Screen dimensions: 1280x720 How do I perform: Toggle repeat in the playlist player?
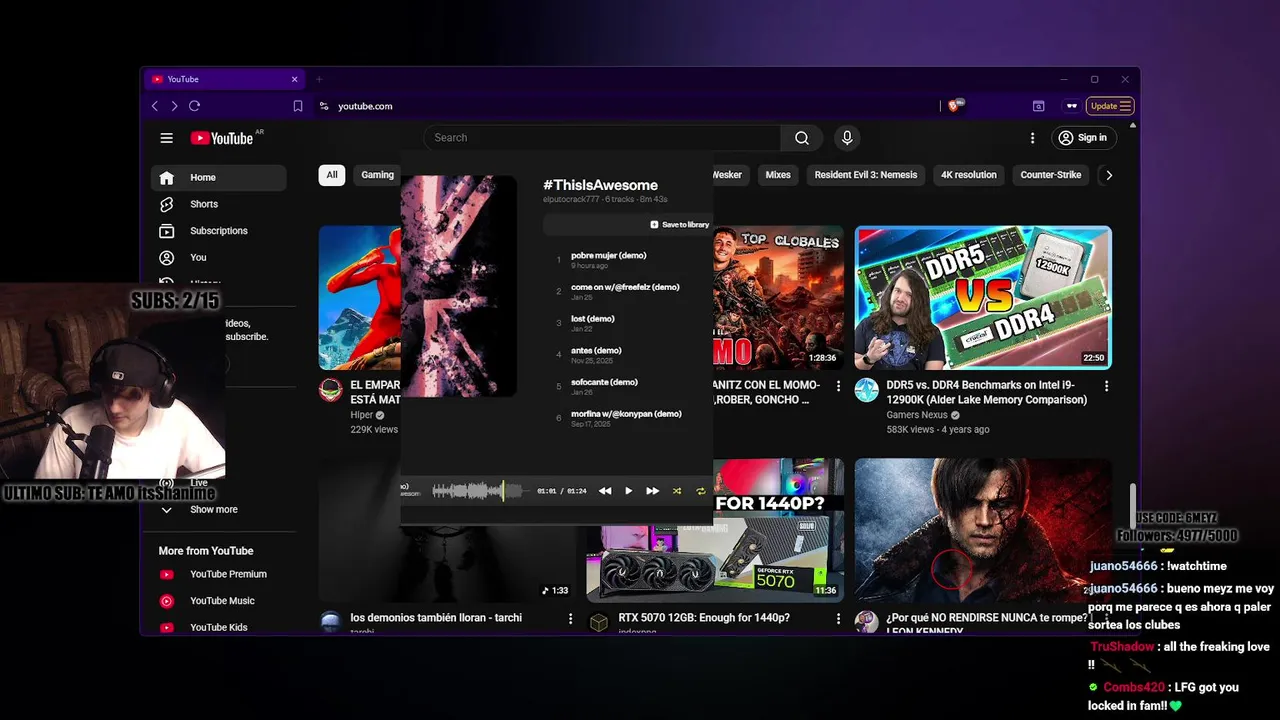click(700, 491)
